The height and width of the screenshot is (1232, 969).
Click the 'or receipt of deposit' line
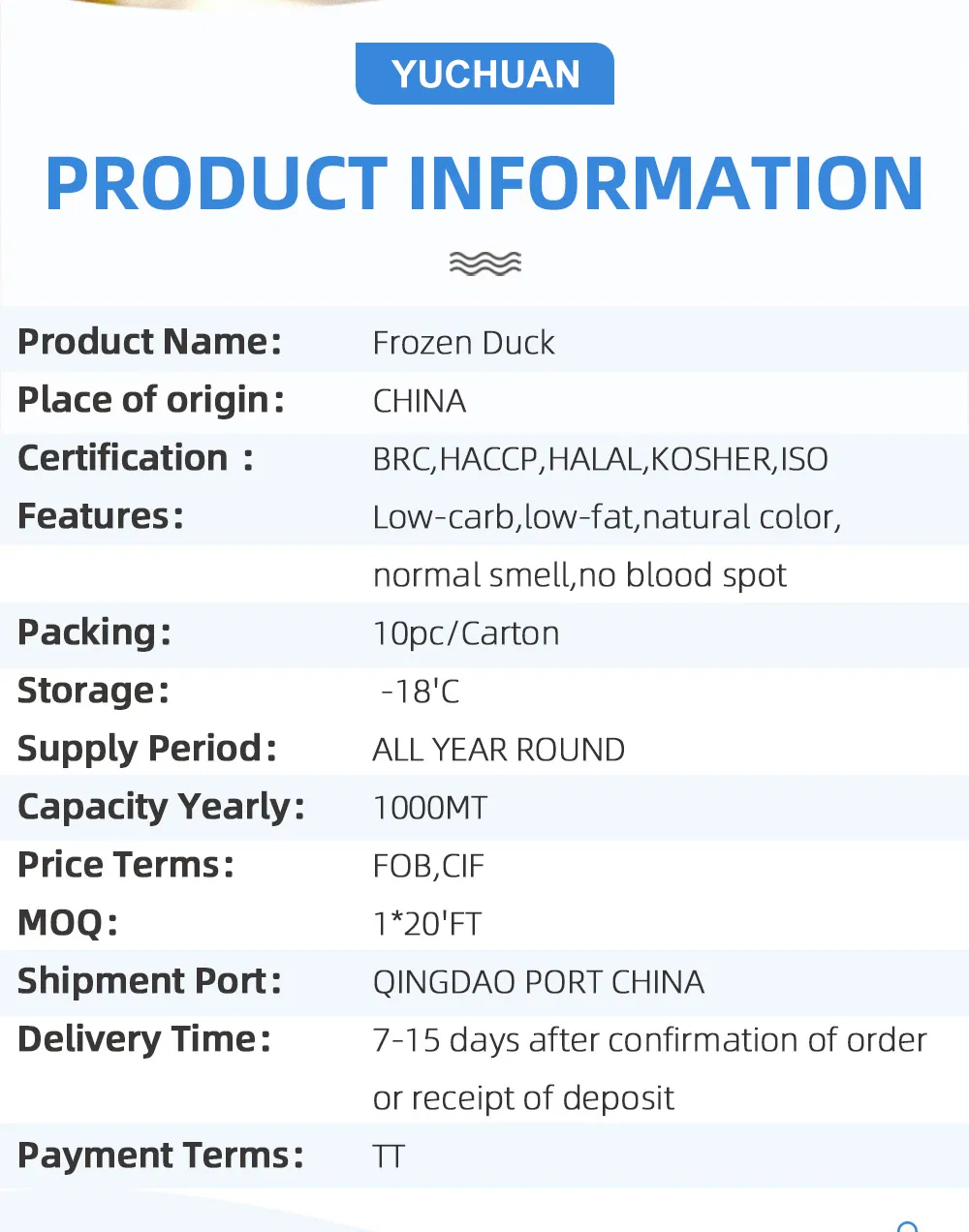coord(523,1098)
